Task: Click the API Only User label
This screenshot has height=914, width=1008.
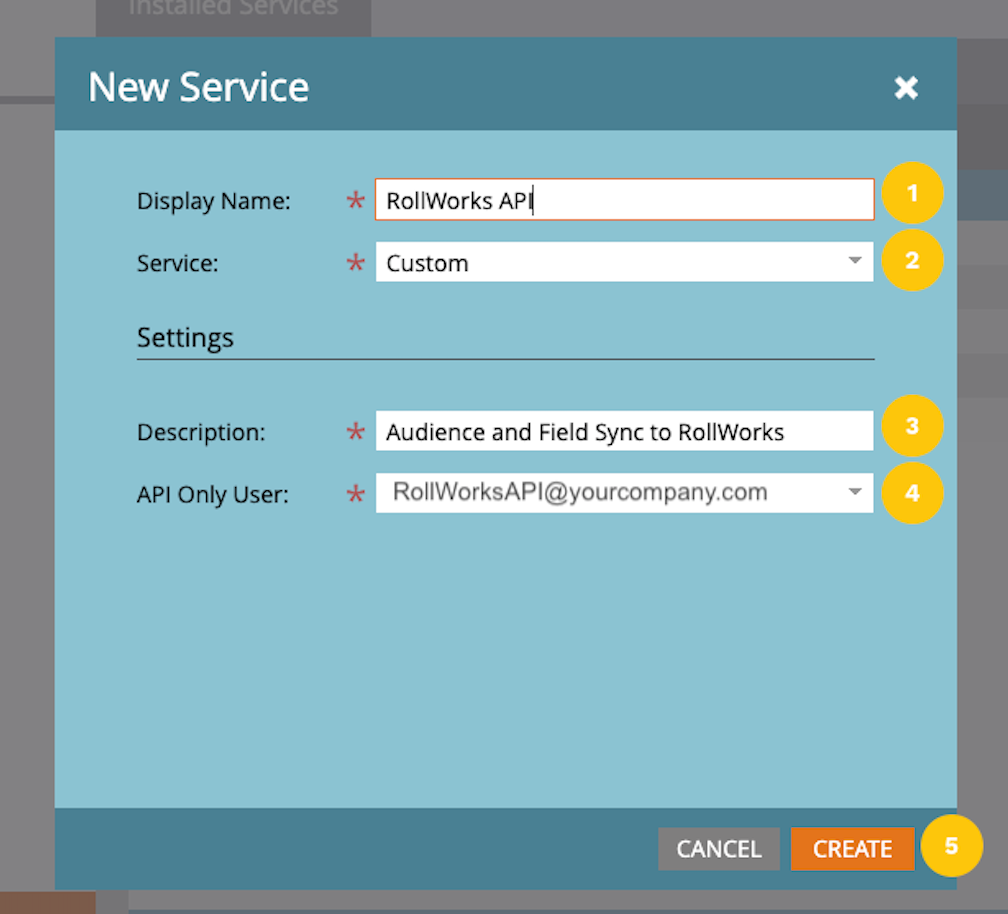Action: (212, 494)
